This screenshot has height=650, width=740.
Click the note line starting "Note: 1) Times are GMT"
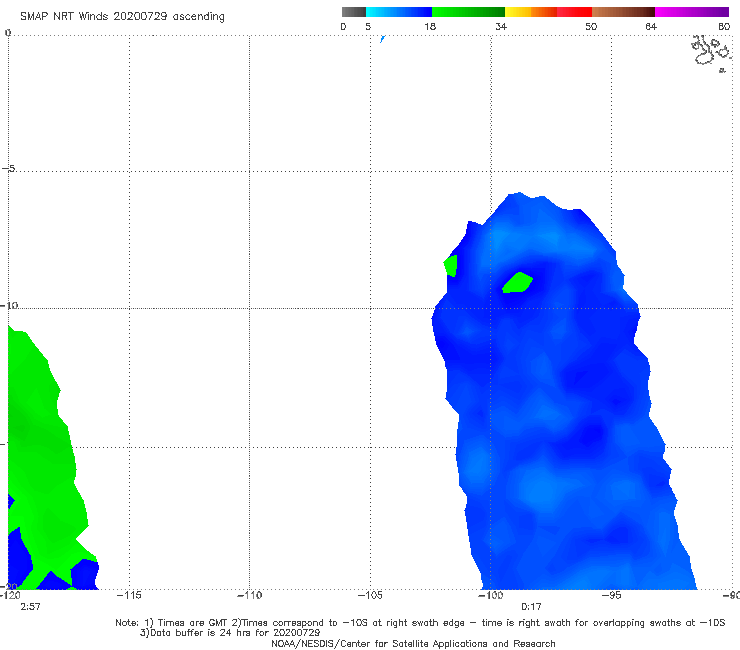(x=420, y=623)
